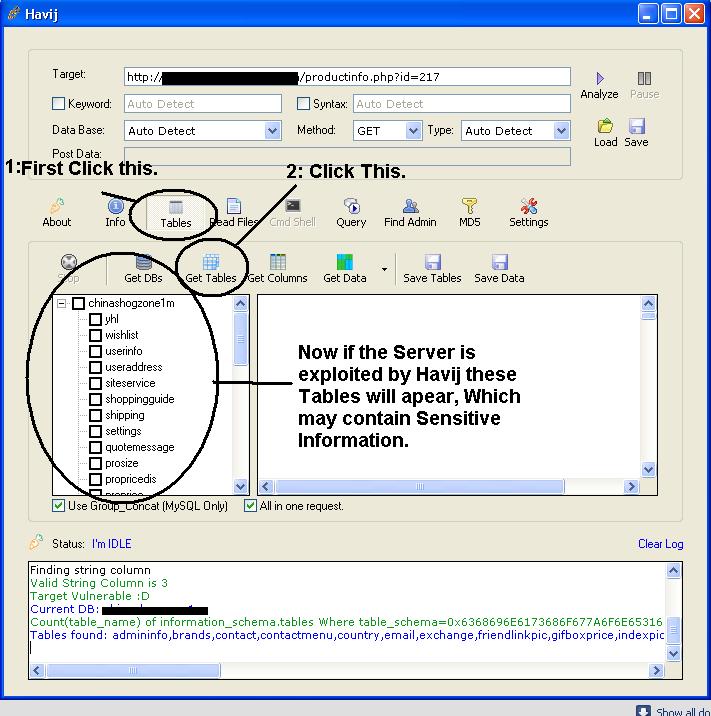Click the Havij title bar icon
This screenshot has width=711, height=716.
(14, 13)
